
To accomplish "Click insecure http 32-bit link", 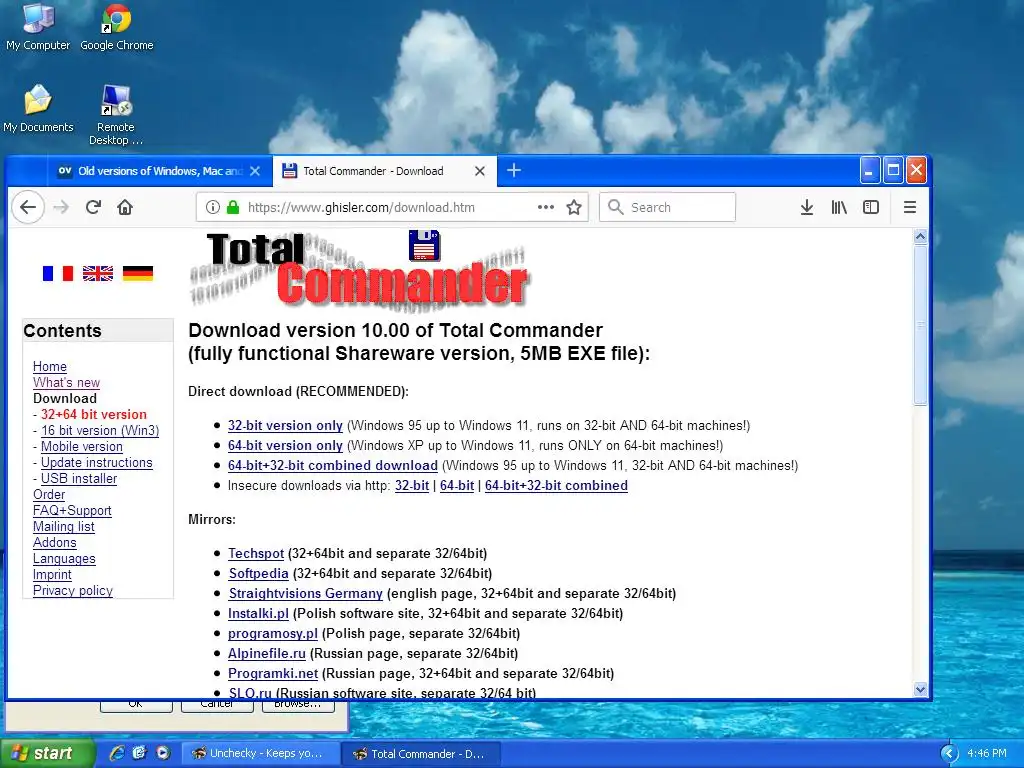I will click(412, 486).
